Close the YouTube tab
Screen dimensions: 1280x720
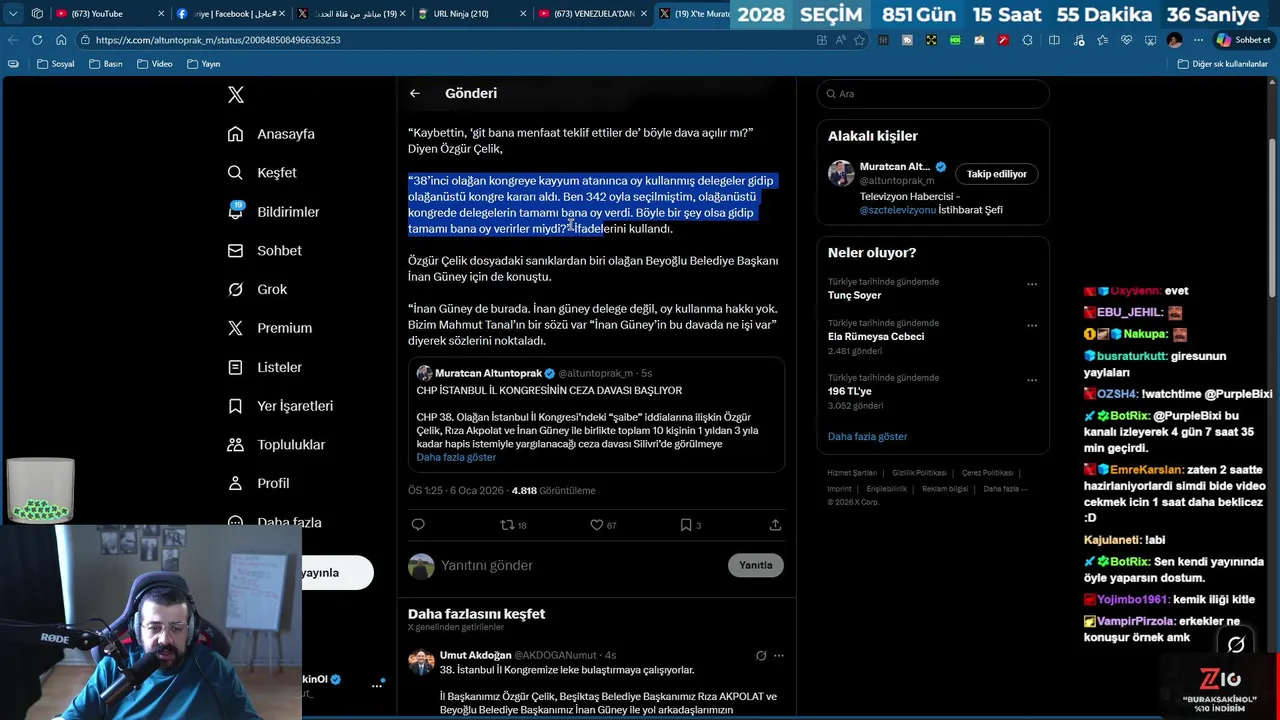[160, 14]
